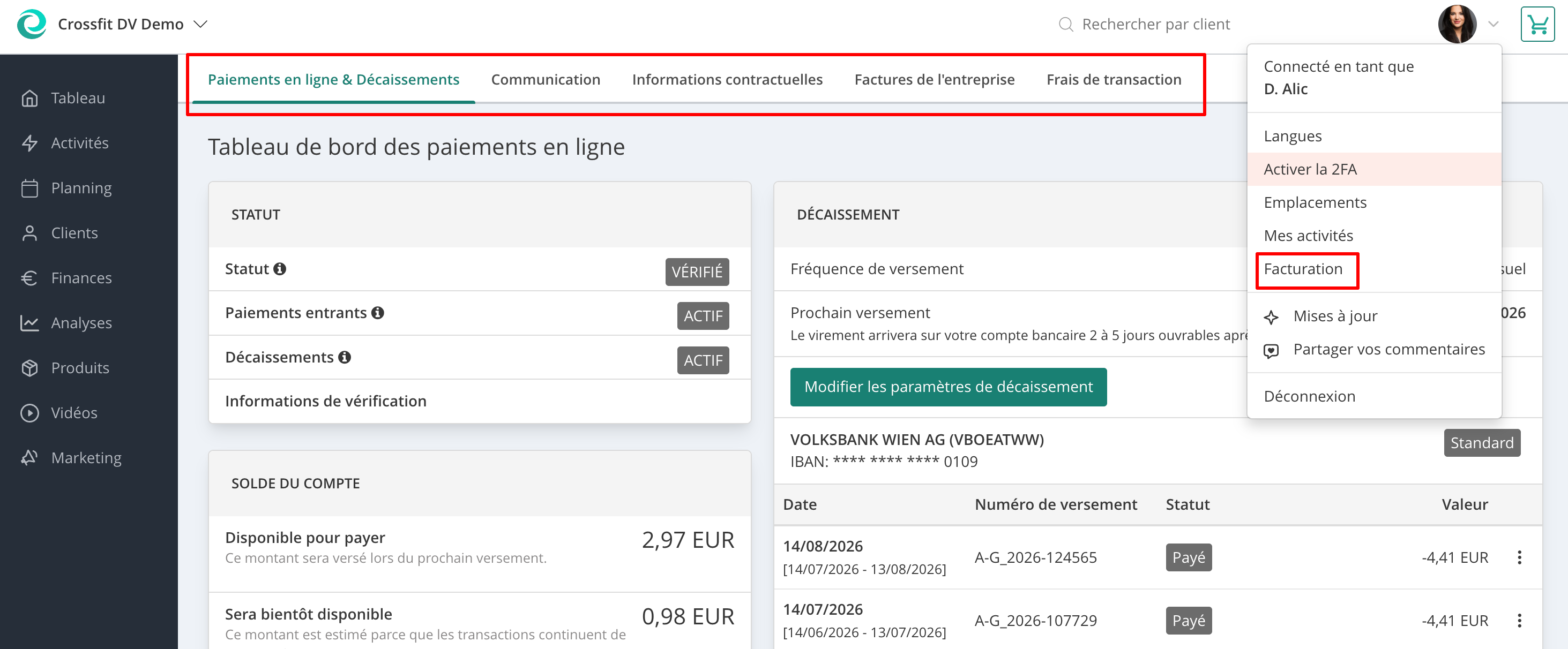The width and height of the screenshot is (1568, 649).
Task: Click Modifier les paramètres de décaissement button
Action: [x=949, y=387]
